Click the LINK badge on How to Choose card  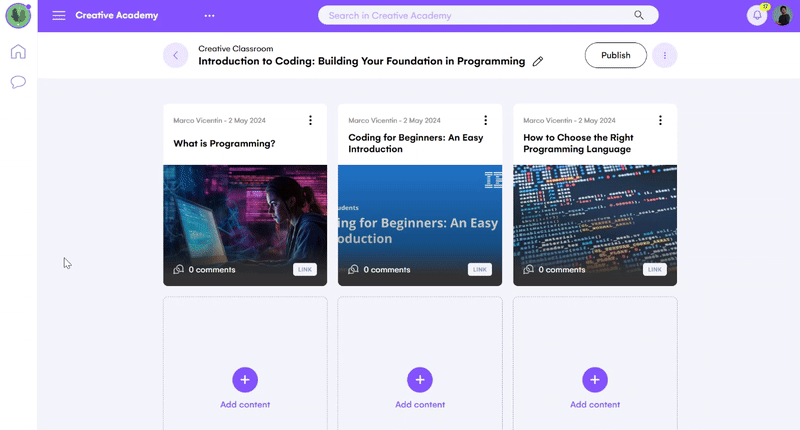(x=655, y=269)
